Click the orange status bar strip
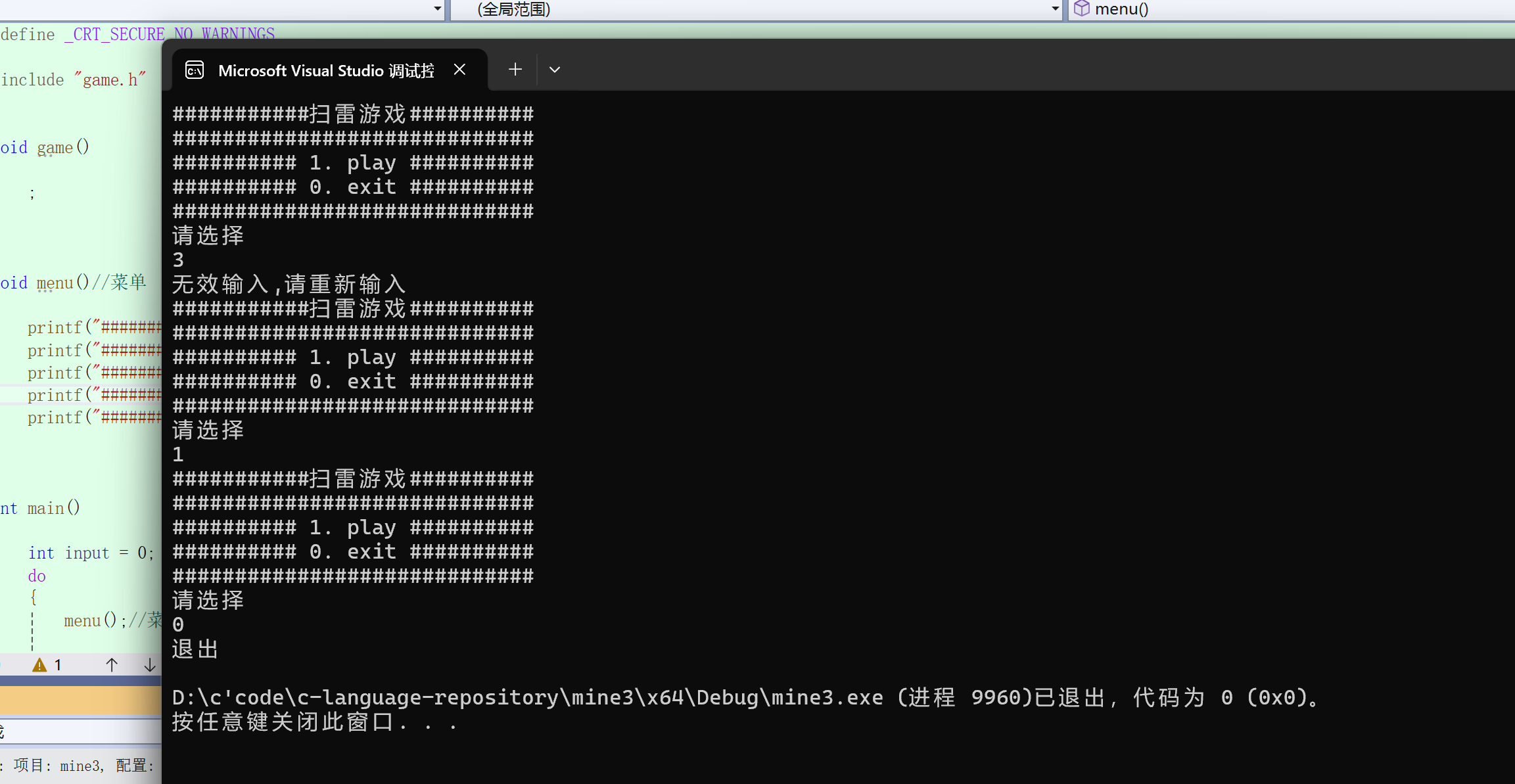The height and width of the screenshot is (784, 1515). 80,701
